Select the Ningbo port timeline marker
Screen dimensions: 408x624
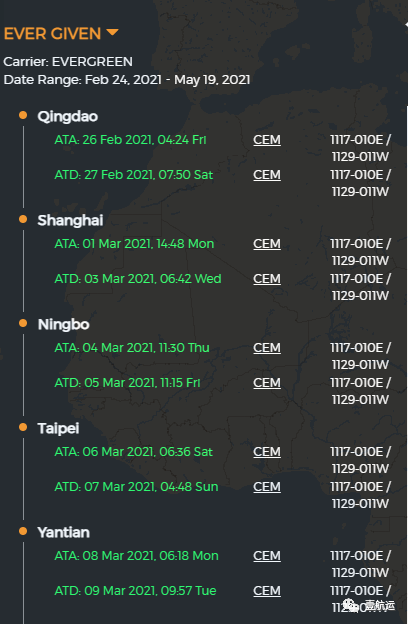(23, 323)
